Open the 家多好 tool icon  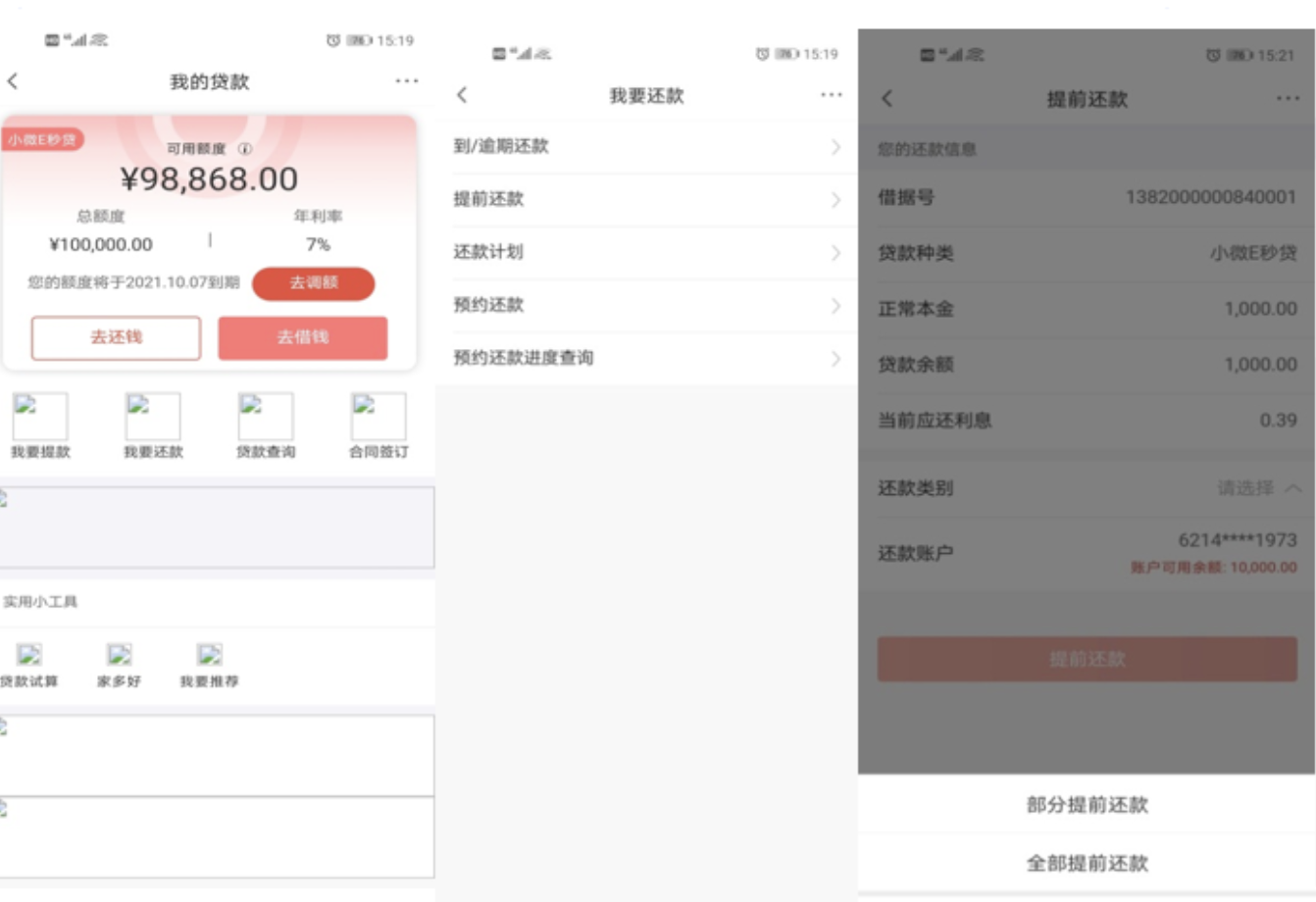[120, 655]
